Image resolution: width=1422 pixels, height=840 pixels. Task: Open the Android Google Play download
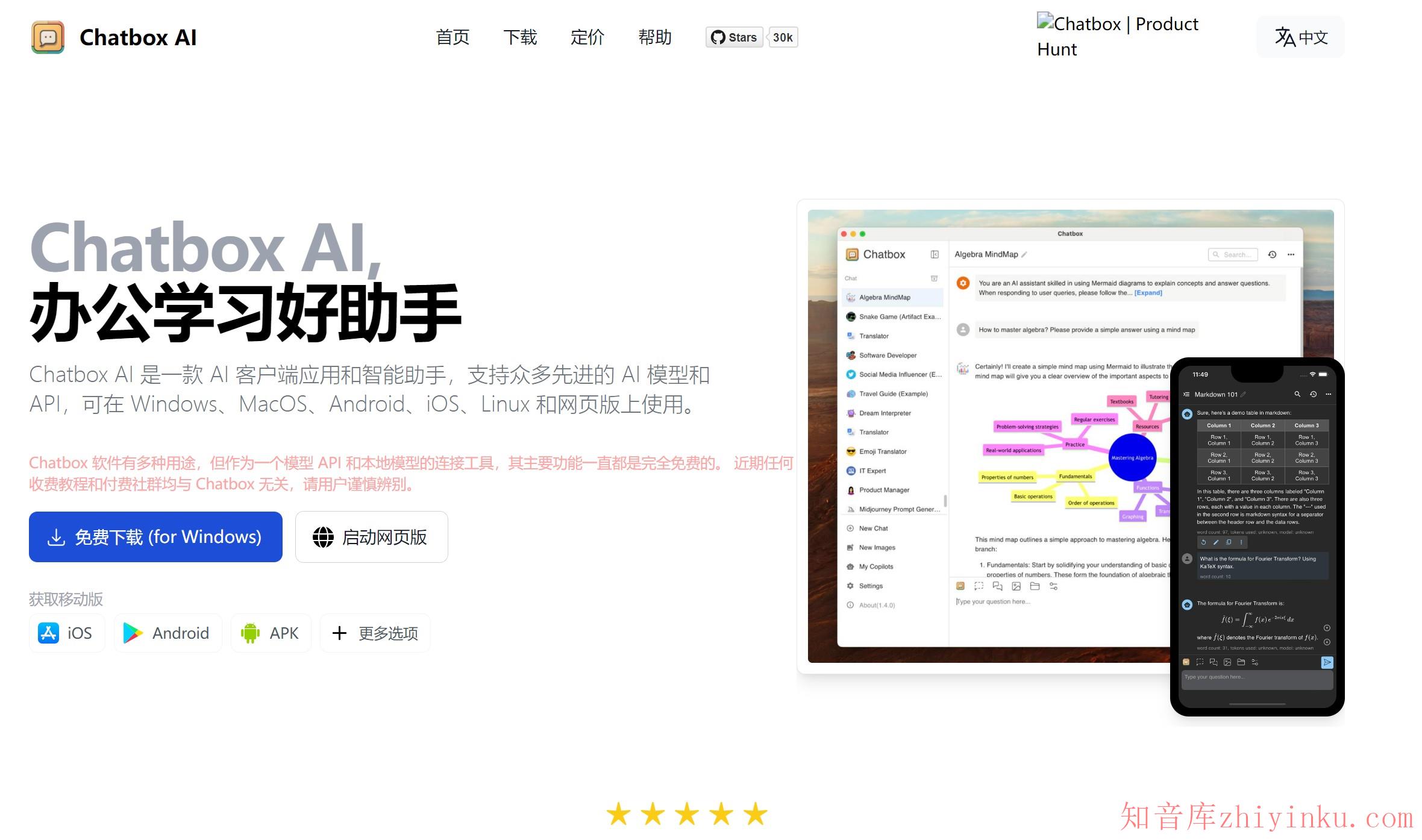pyautogui.click(x=167, y=633)
